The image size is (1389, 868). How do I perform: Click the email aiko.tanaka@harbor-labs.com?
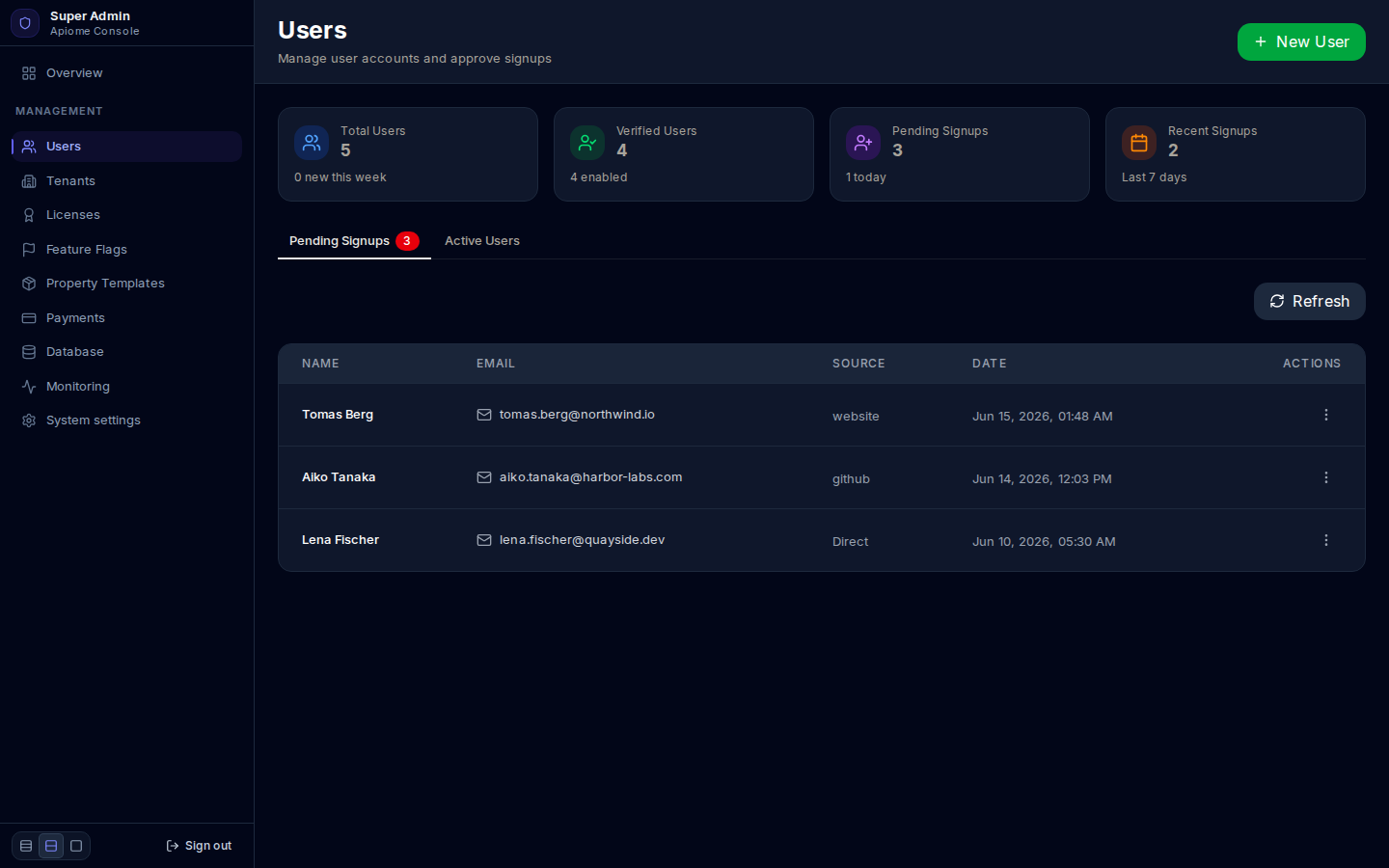pyautogui.click(x=590, y=477)
